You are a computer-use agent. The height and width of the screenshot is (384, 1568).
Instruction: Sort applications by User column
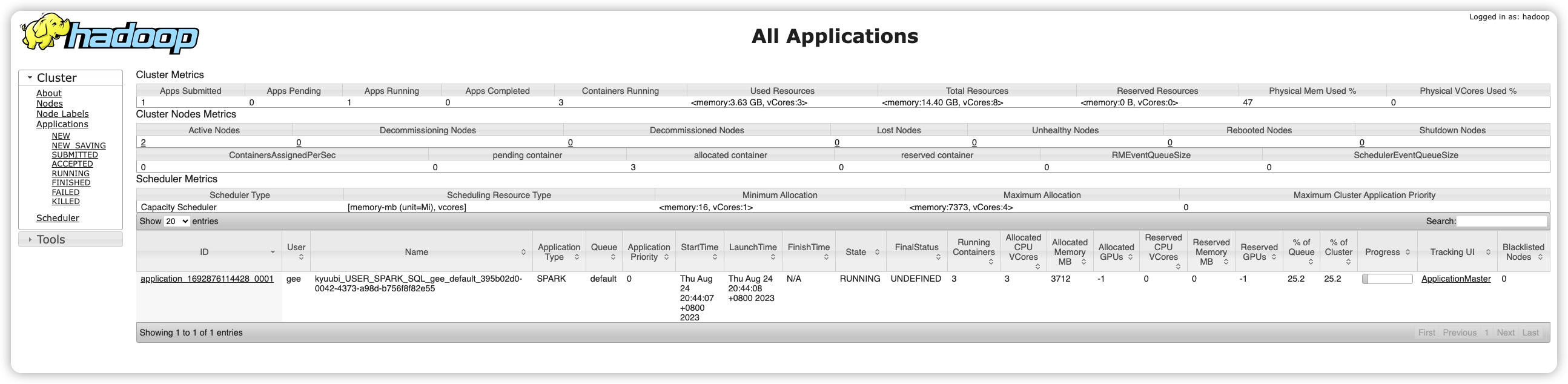point(296,251)
